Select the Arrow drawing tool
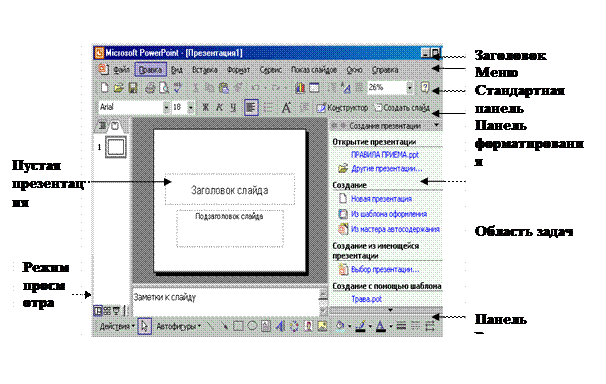 [x=224, y=326]
